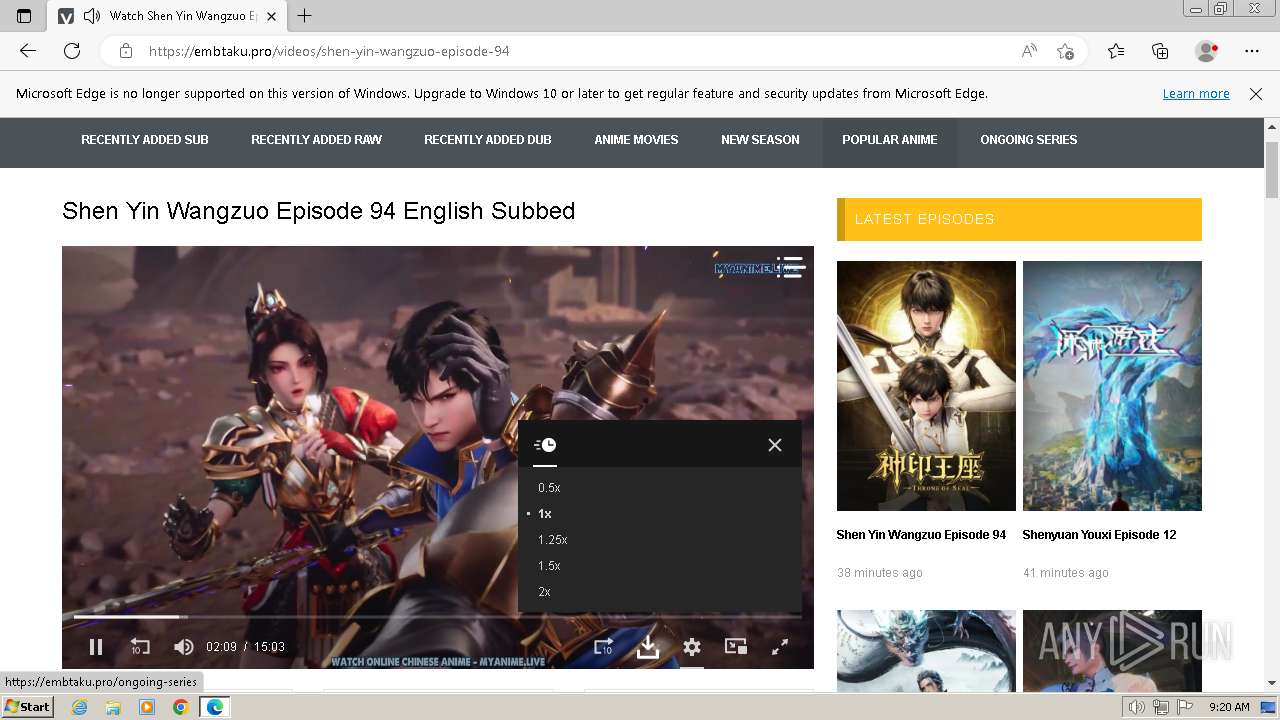Click the 41 minutes ago timestamp
This screenshot has width=1280, height=720.
[1066, 573]
